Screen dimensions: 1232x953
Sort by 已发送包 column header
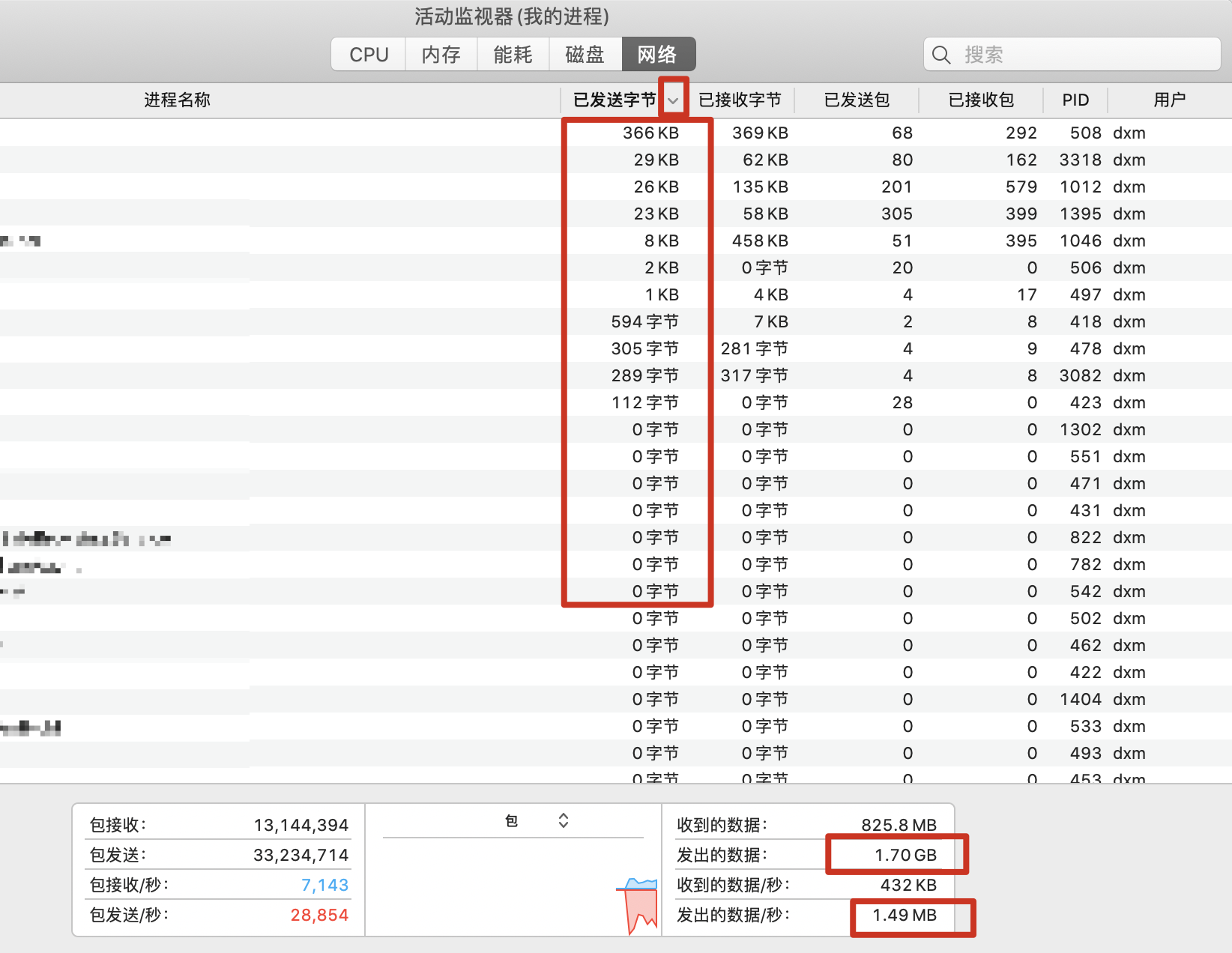[857, 100]
